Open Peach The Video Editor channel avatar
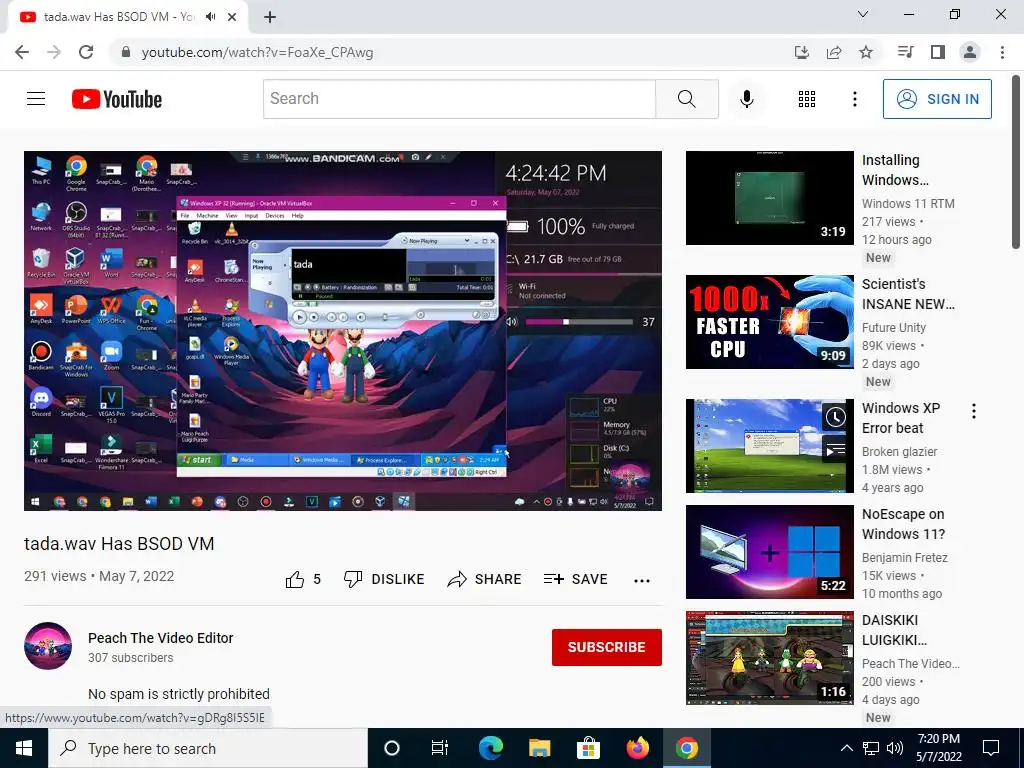The width and height of the screenshot is (1024, 768). click(48, 646)
